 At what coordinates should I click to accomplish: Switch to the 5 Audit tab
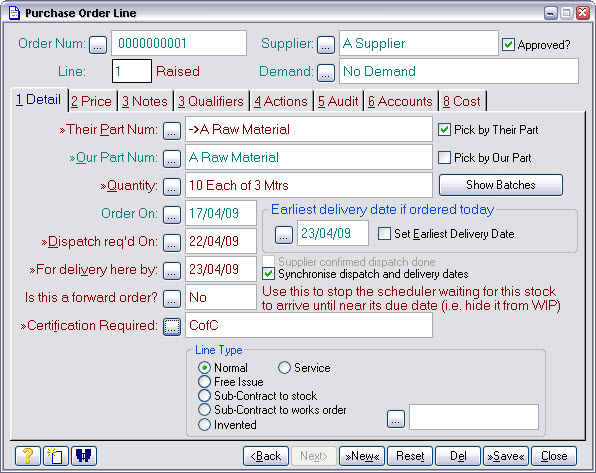pyautogui.click(x=338, y=102)
